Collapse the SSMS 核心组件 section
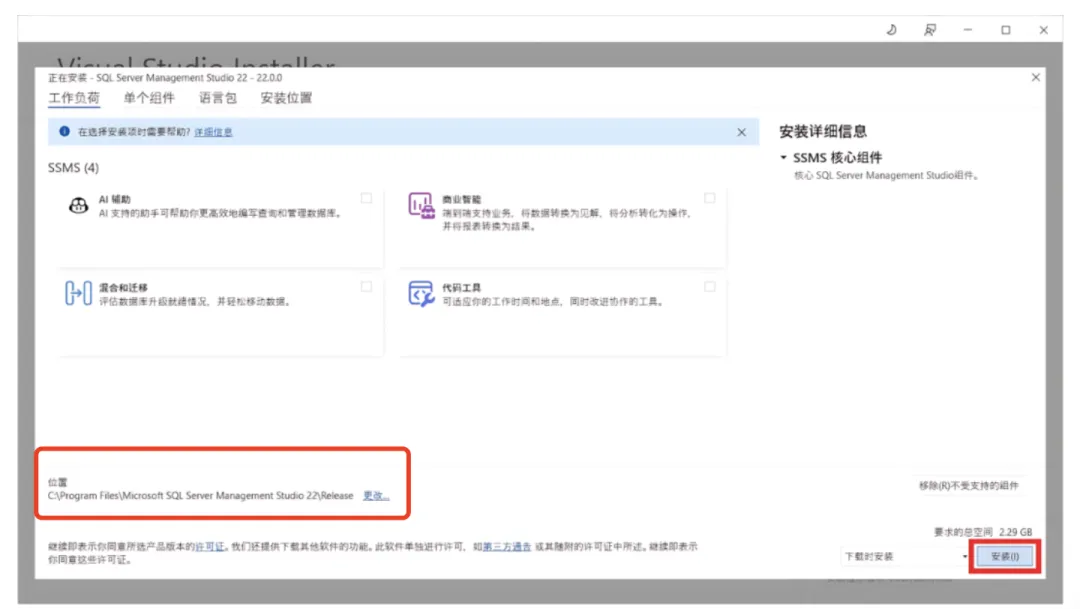This screenshot has height=609, width=1080. [x=783, y=157]
